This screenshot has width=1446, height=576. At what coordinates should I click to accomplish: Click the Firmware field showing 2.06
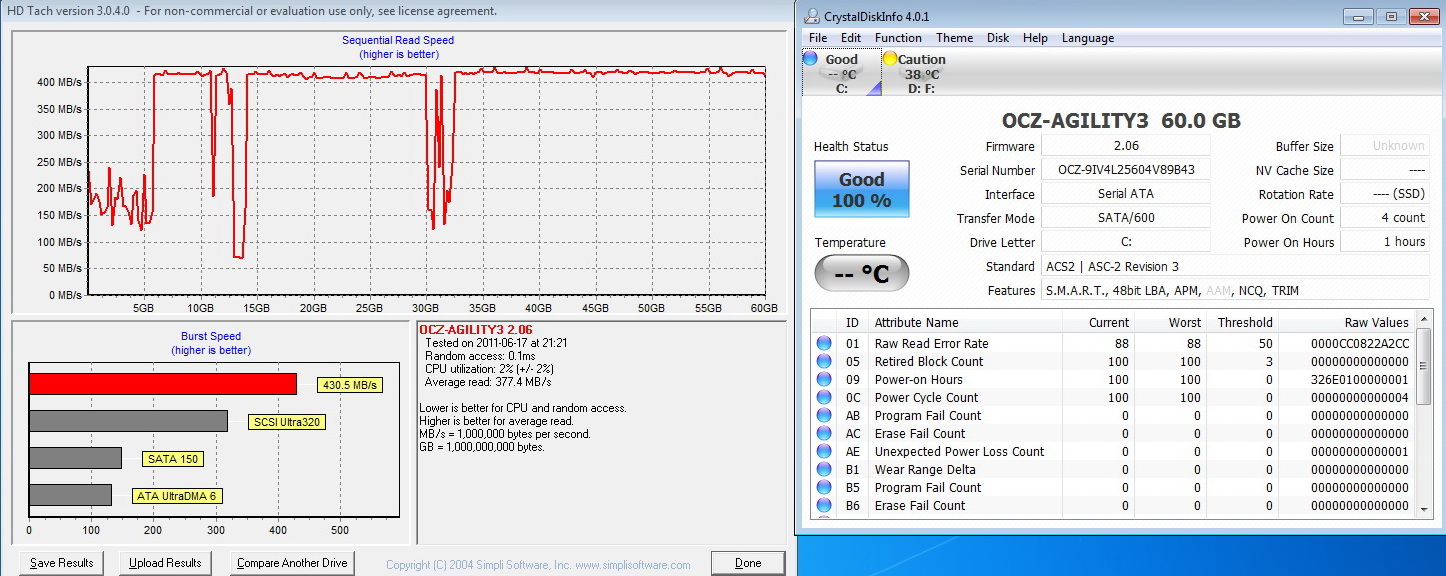coord(1125,146)
